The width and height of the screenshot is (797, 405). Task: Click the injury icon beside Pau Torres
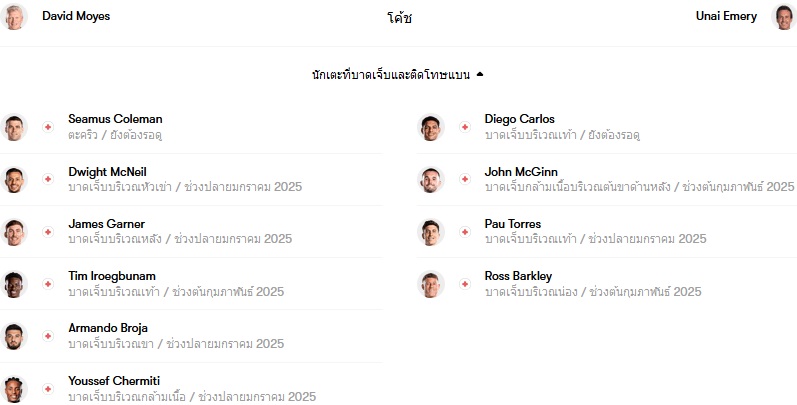pos(465,232)
